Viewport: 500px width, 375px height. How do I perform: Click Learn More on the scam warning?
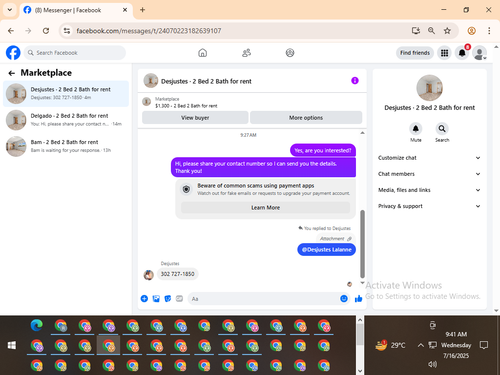pos(265,207)
